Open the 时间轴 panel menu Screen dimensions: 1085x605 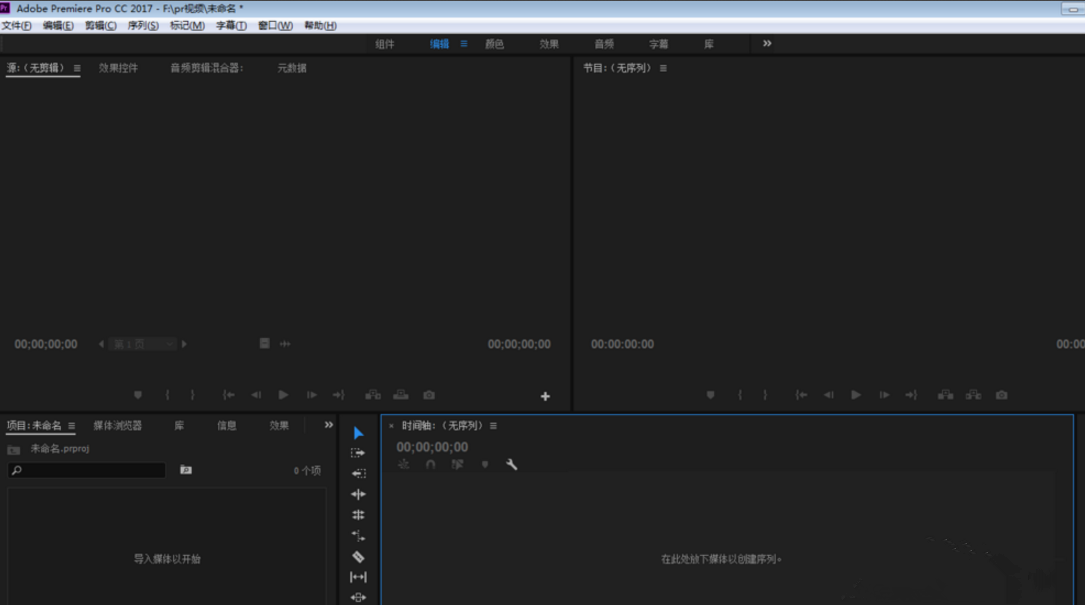pyautogui.click(x=493, y=425)
